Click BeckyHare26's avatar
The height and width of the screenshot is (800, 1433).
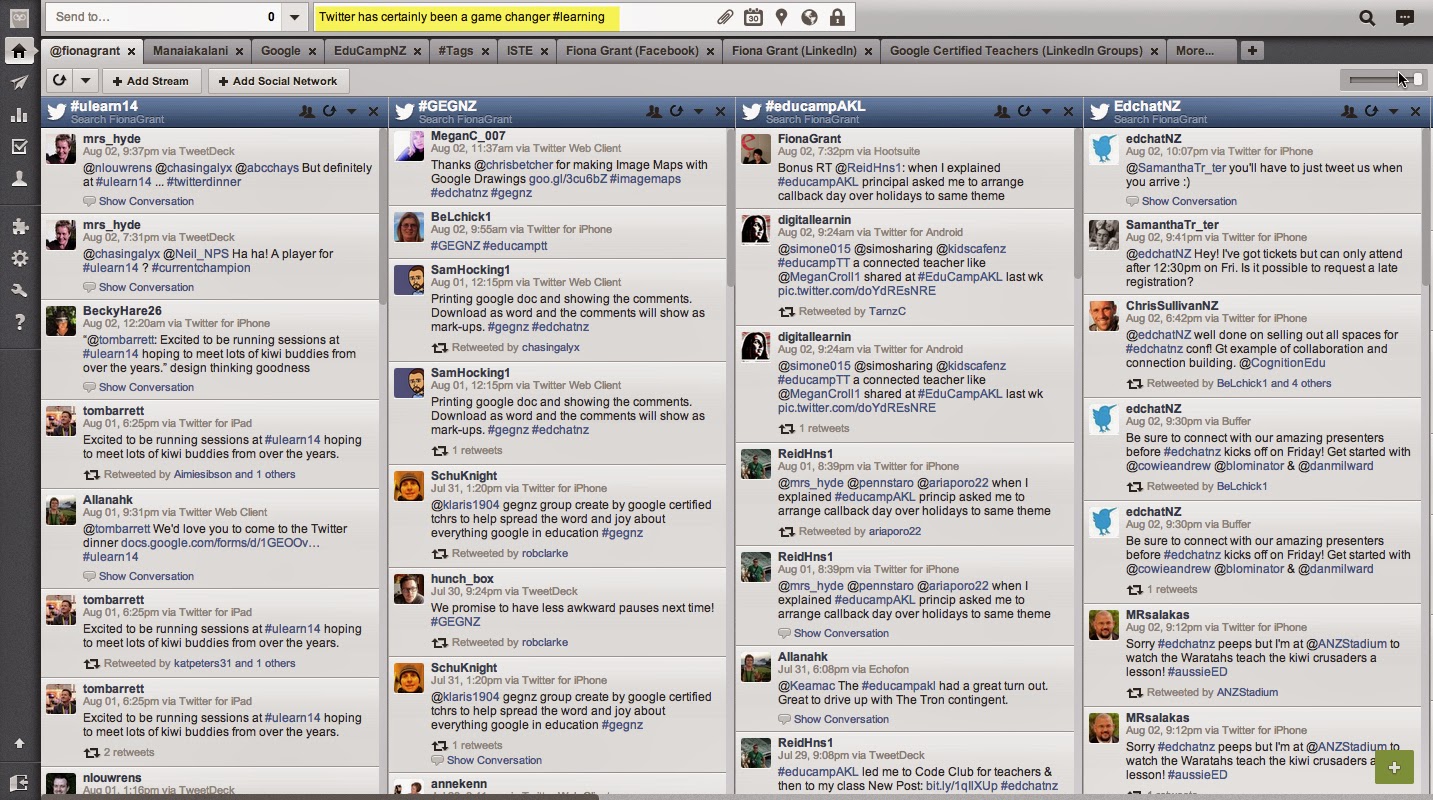pyautogui.click(x=61, y=321)
